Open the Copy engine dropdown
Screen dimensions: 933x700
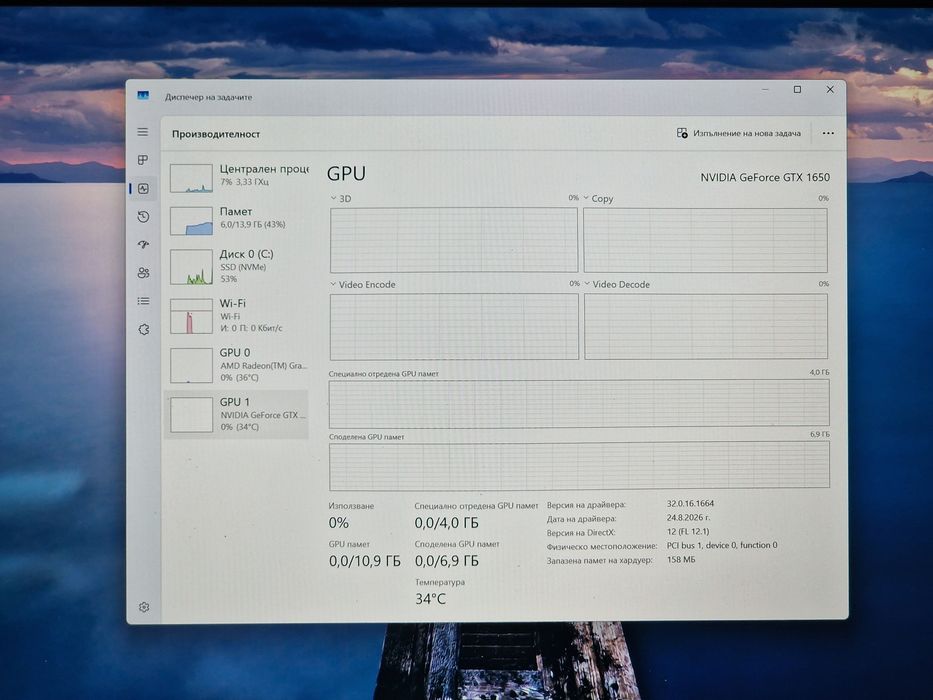586,198
